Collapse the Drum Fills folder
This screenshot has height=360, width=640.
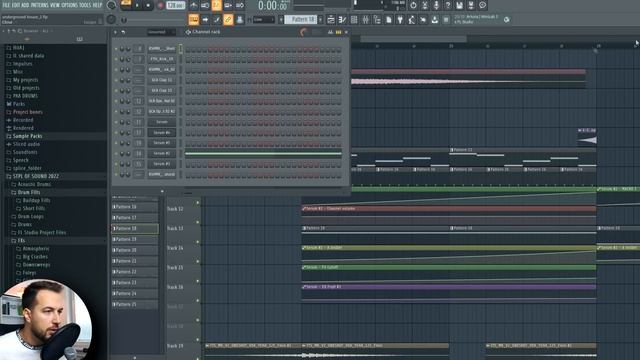coord(29,192)
